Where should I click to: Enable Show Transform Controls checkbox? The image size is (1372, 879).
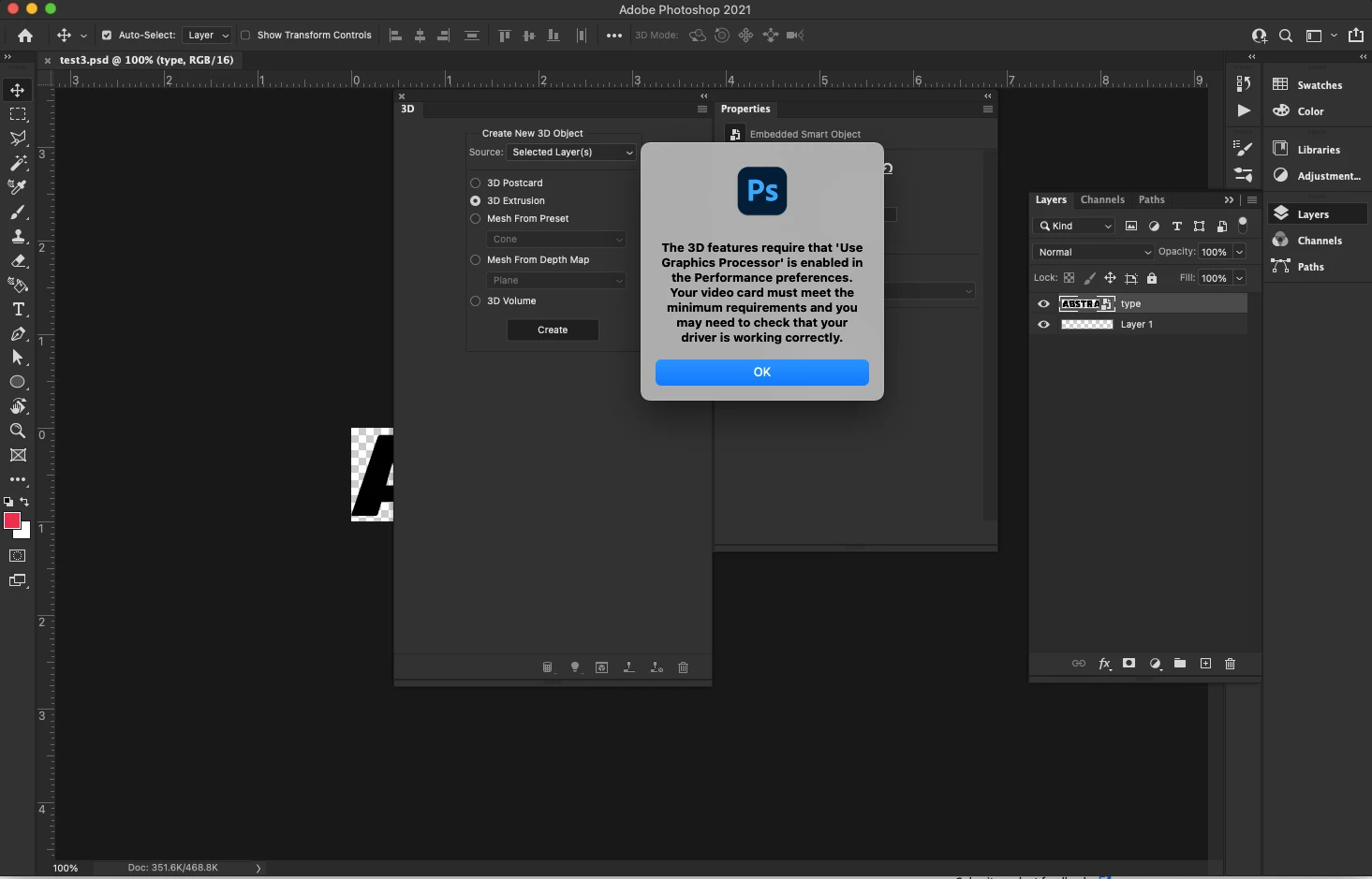[x=245, y=36]
